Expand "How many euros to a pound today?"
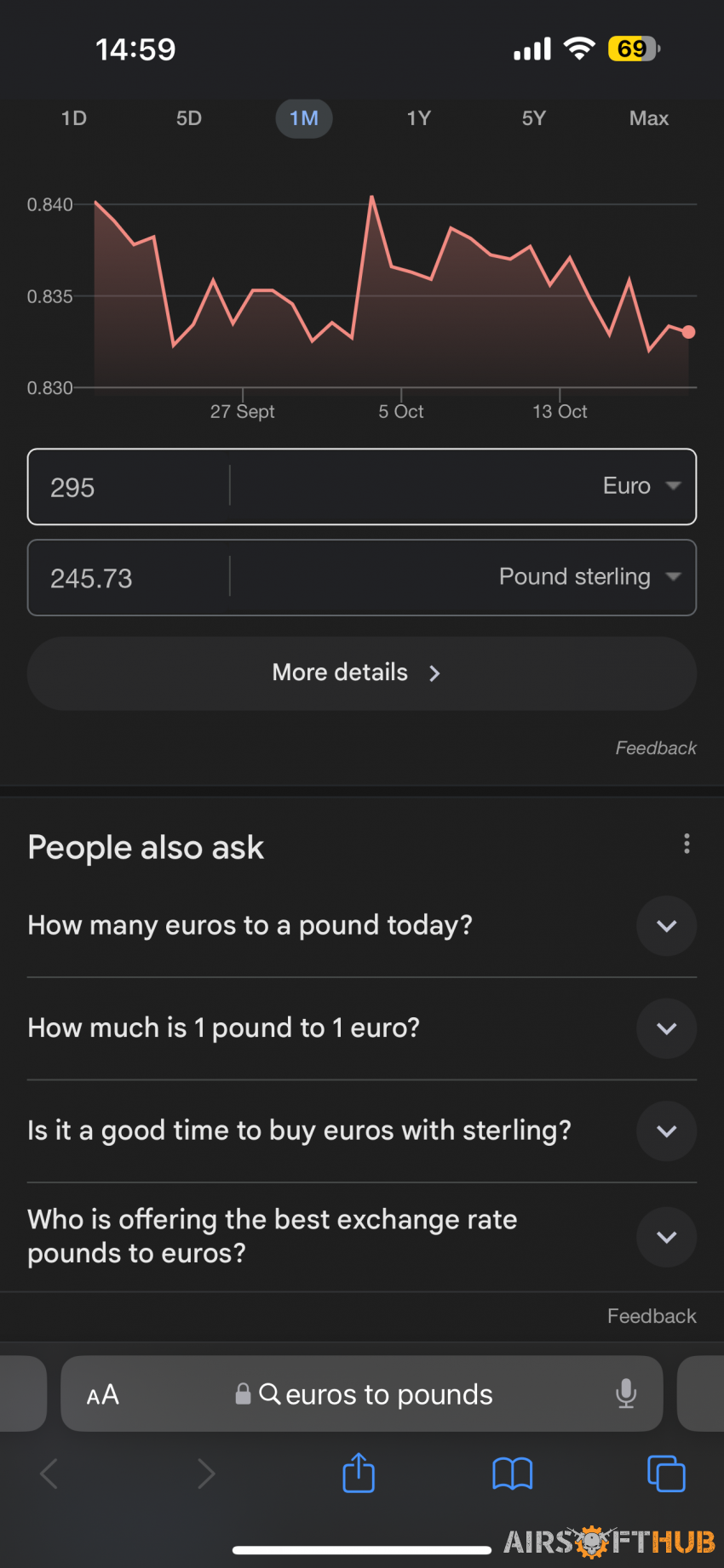Image resolution: width=724 pixels, height=1568 pixels. coord(362,925)
